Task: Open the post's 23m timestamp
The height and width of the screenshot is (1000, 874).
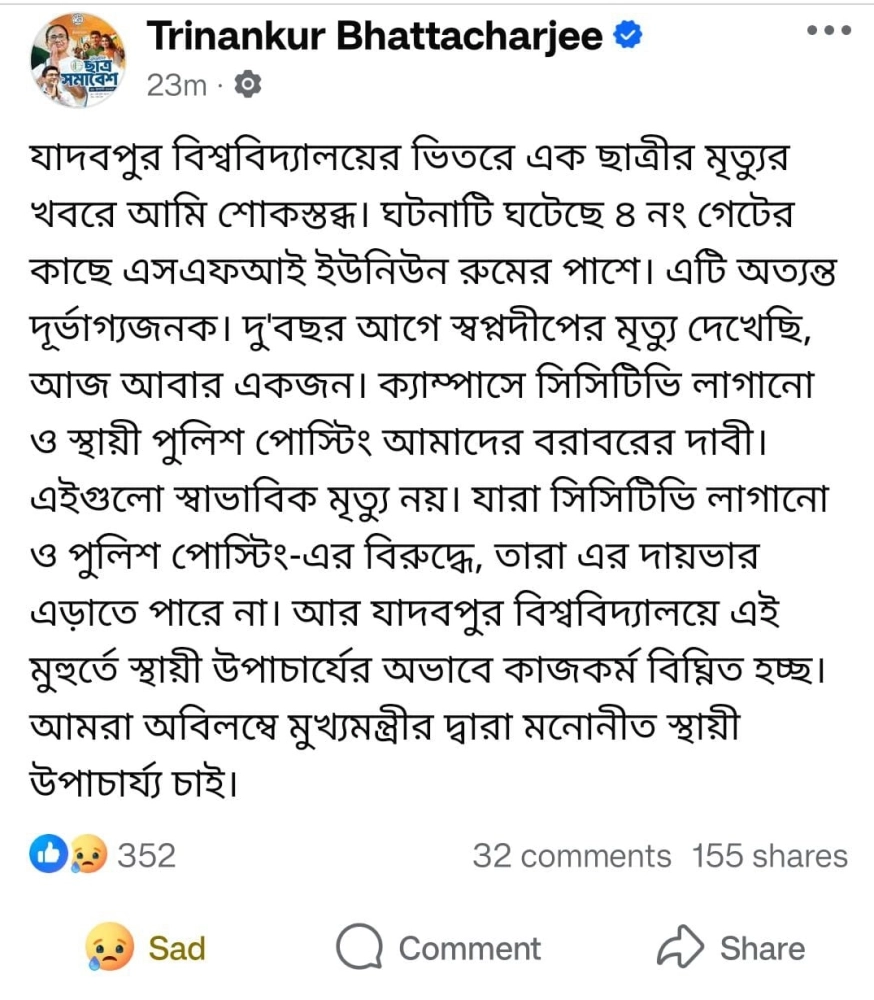Action: click(175, 87)
